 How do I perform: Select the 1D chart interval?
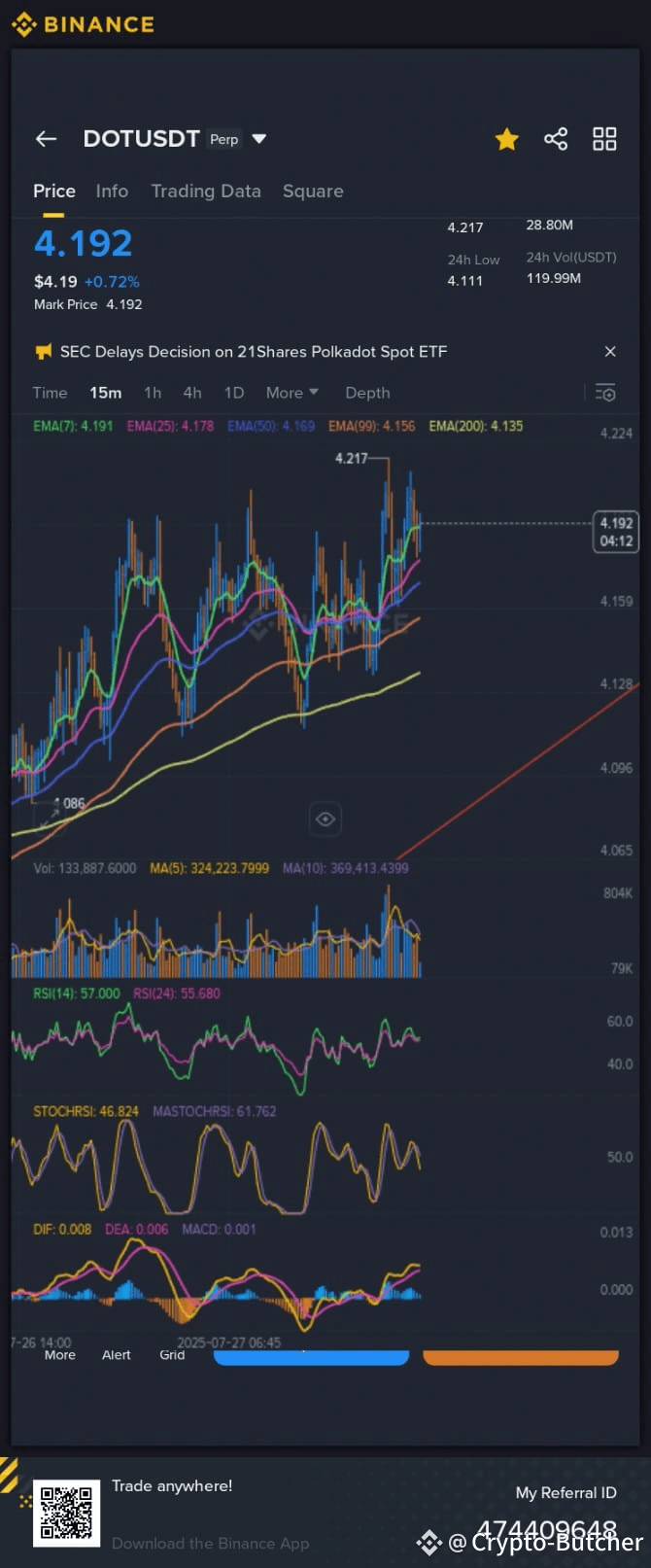pos(234,393)
